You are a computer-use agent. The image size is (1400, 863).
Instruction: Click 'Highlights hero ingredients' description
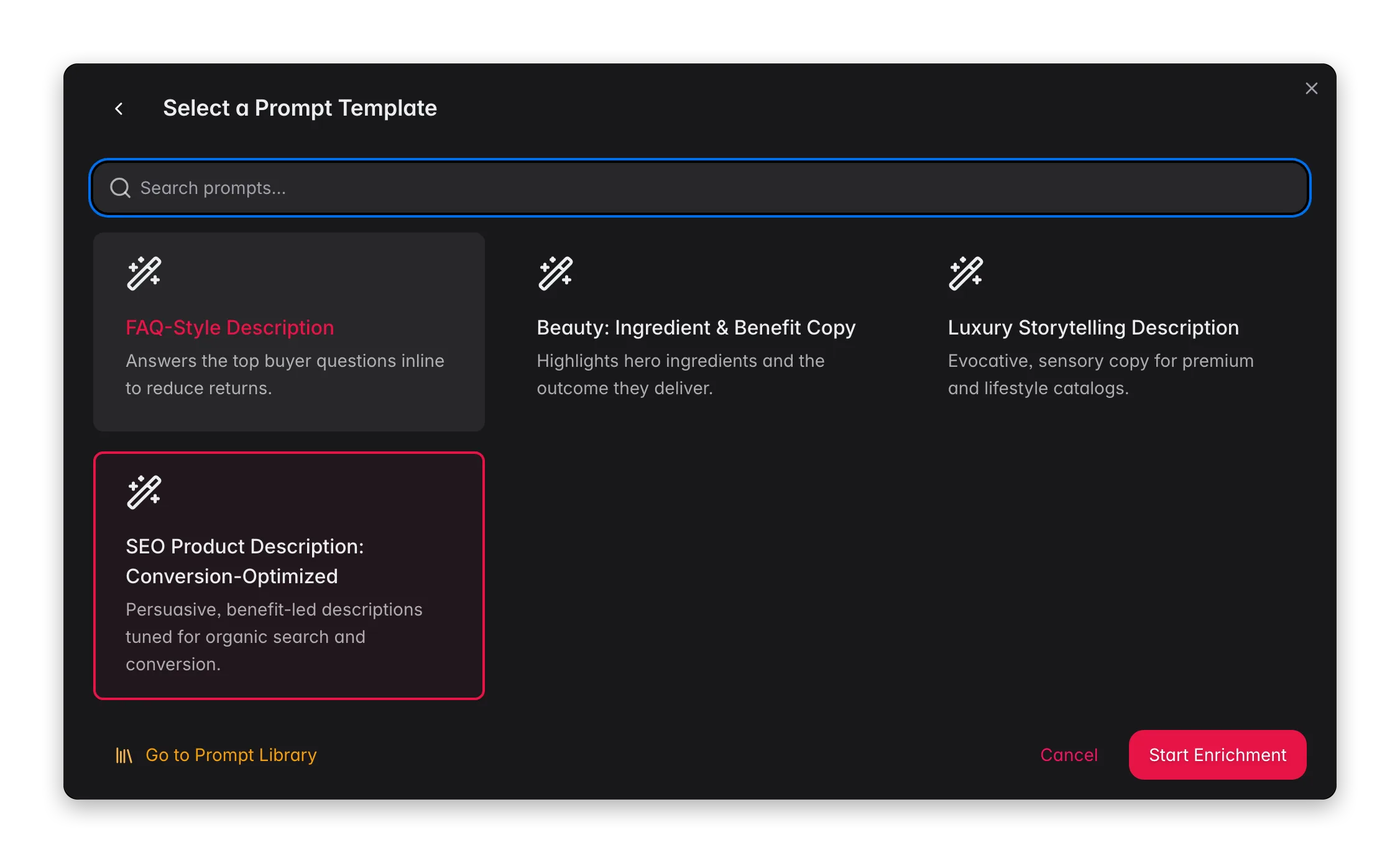tap(681, 374)
